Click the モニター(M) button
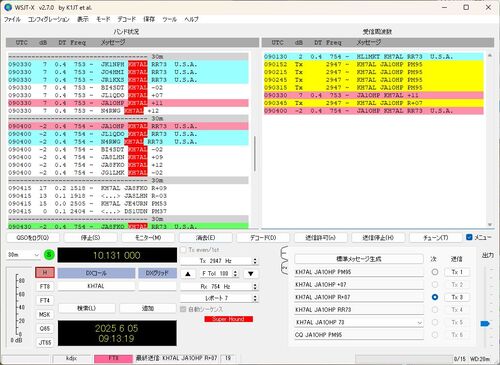Viewport: 500px width, 365px height. (148, 238)
